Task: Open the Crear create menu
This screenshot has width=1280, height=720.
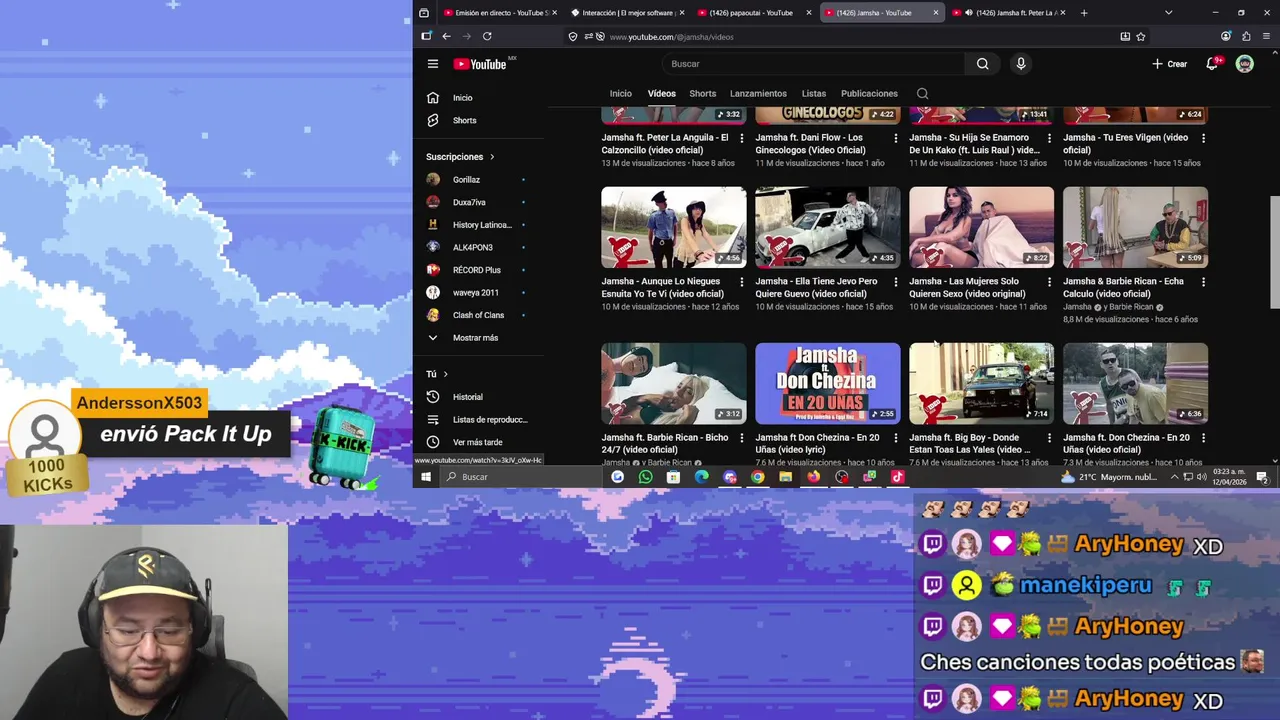Action: click(1169, 64)
